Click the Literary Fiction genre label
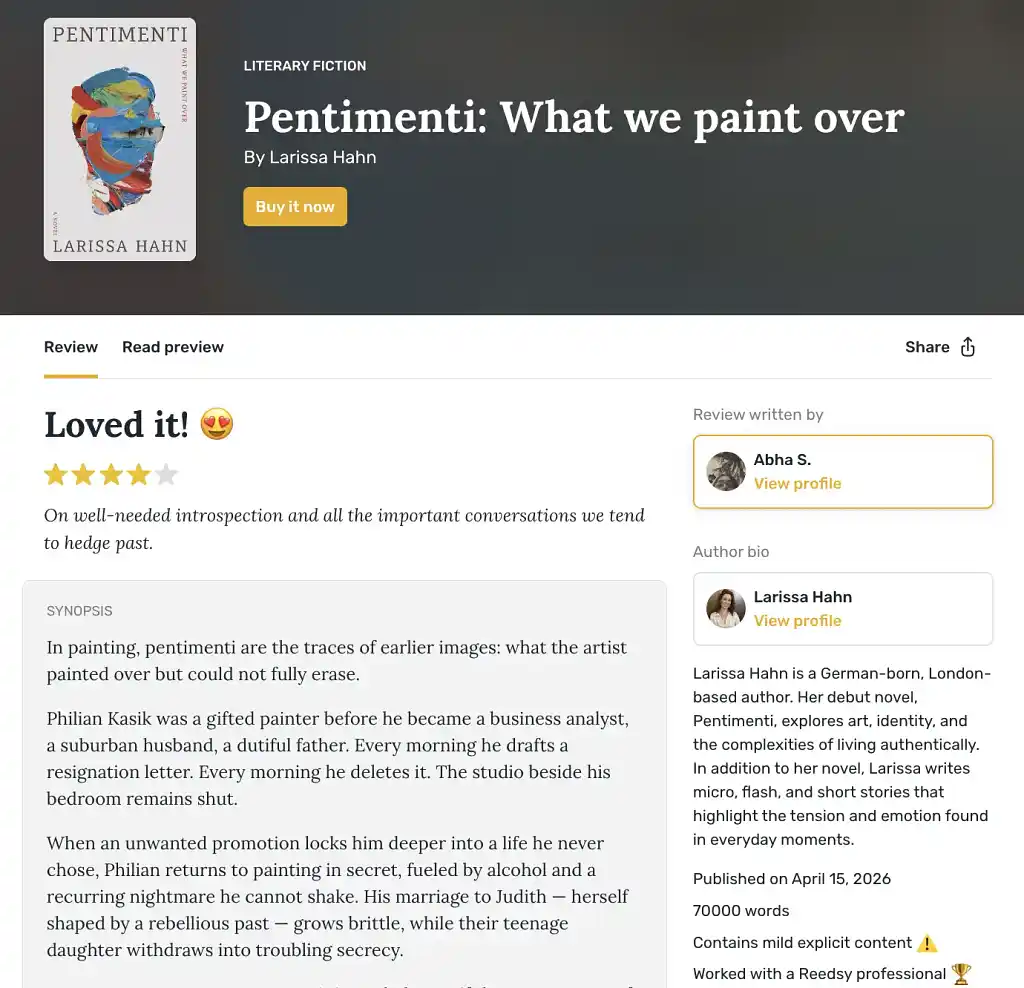1024x988 pixels. click(305, 66)
